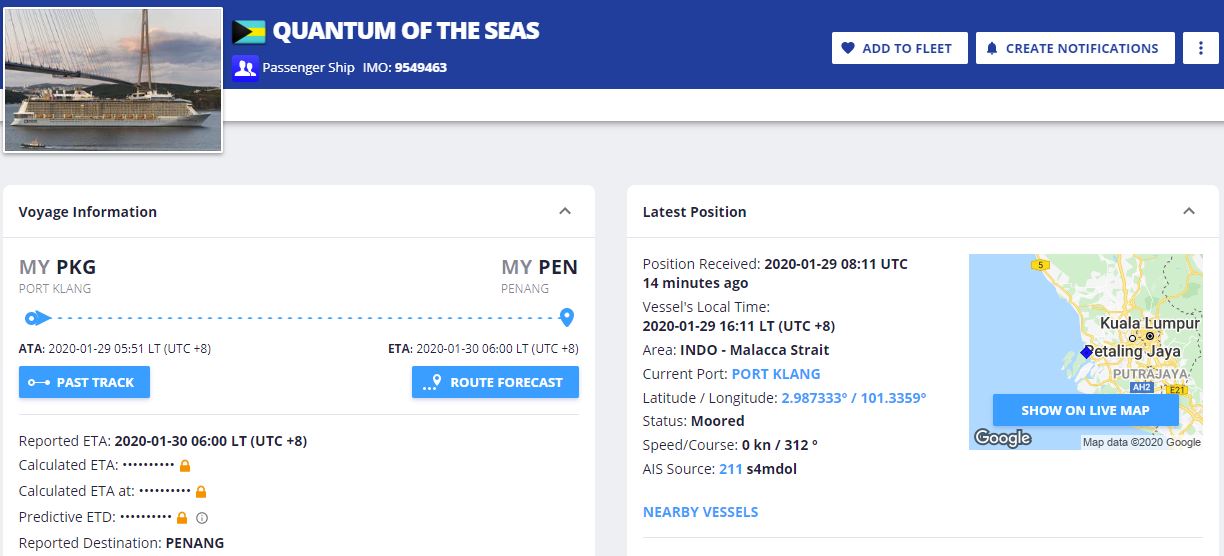
Task: Click the lock icon beside Predictive ETD
Action: (182, 518)
